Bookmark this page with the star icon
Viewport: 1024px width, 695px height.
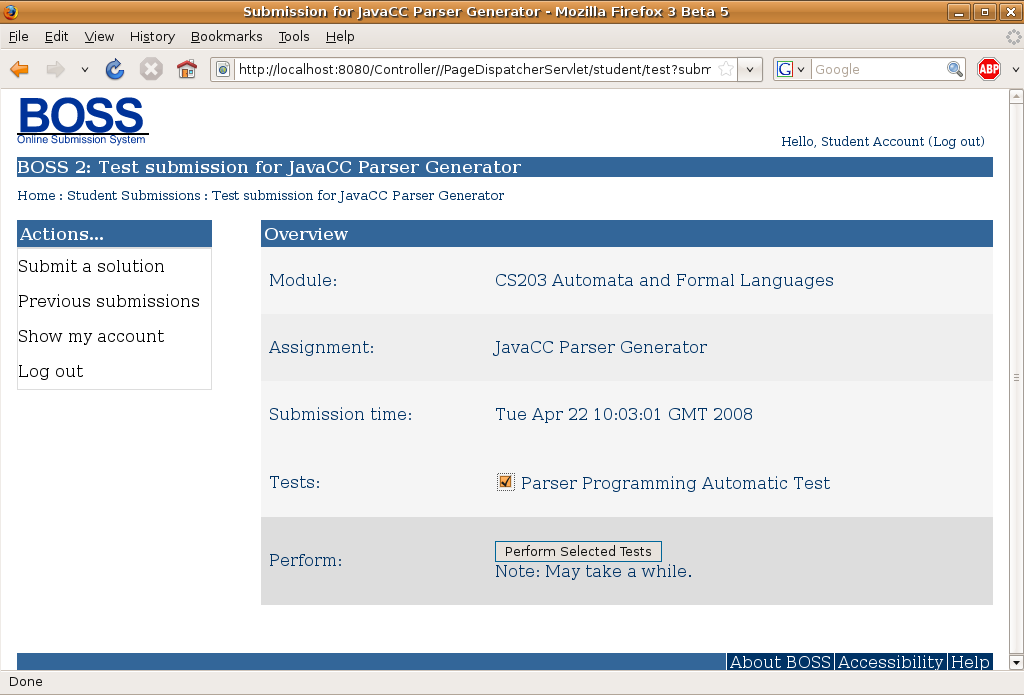726,69
